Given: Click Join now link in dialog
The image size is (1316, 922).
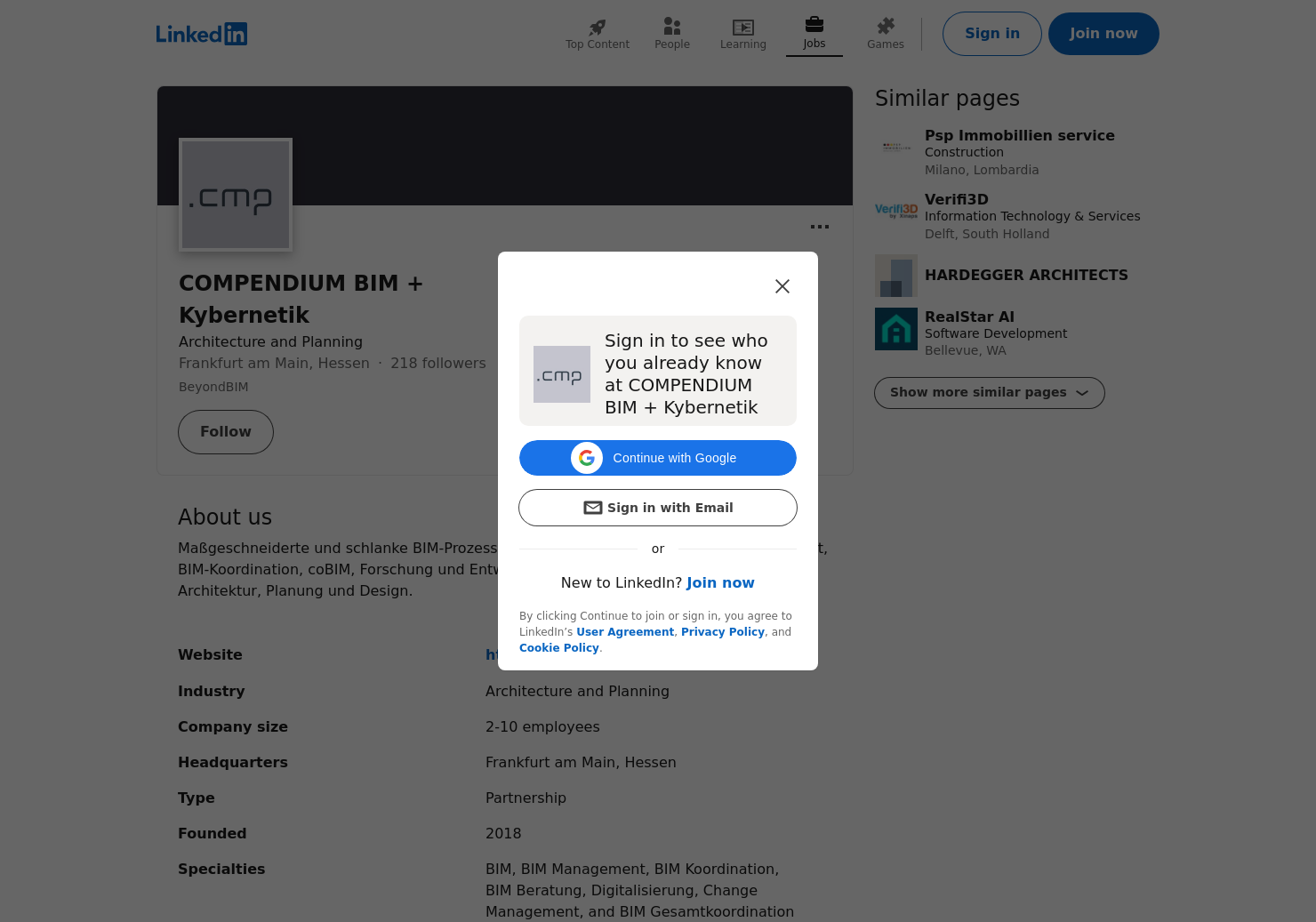Looking at the screenshot, I should click(720, 583).
